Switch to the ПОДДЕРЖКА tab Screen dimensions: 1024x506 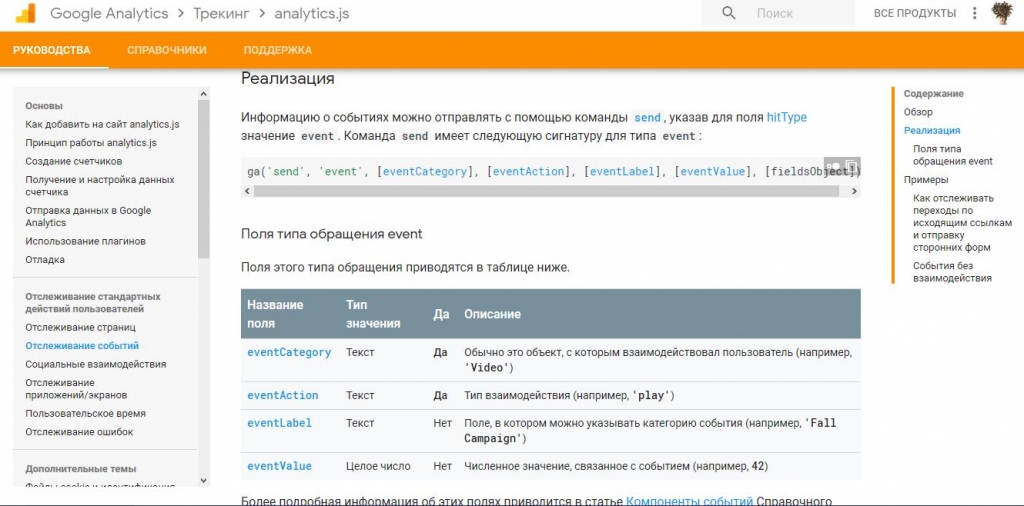(278, 50)
